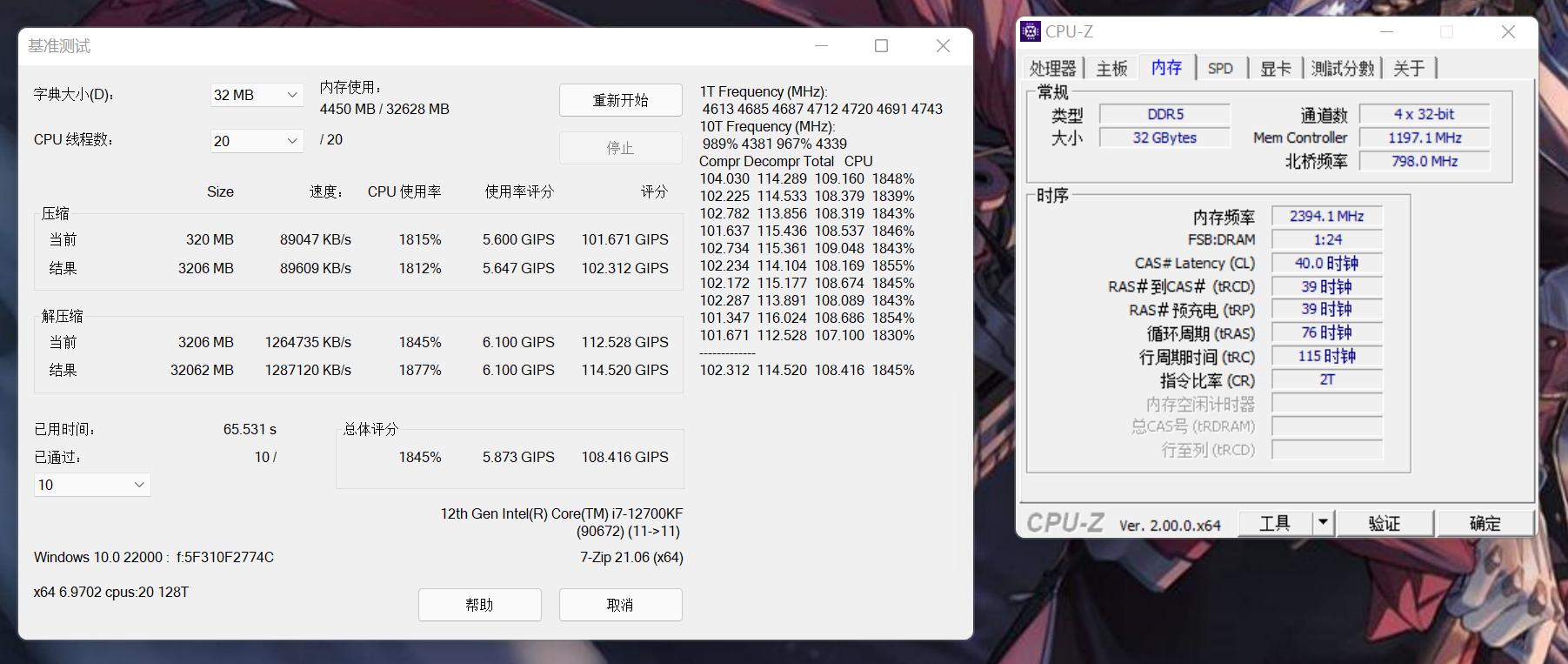The width and height of the screenshot is (1568, 664).
Task: Open the CPU-Z 工具 dropdown arrow
Action: coord(1323,523)
